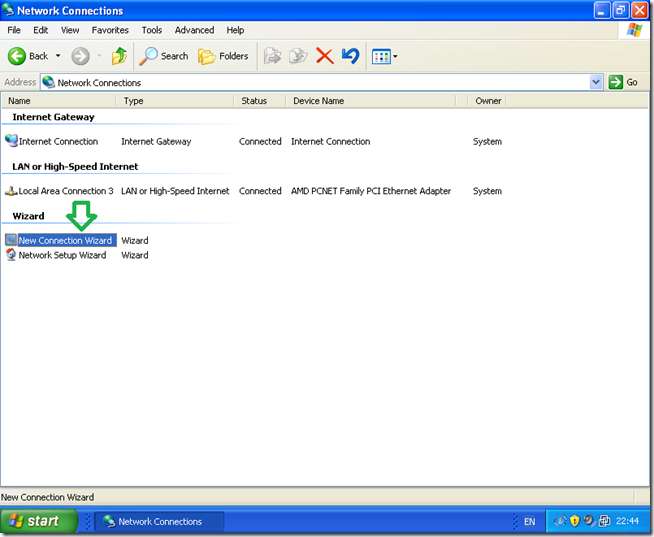The width and height of the screenshot is (654, 537).
Task: Select Local Area Connection 3 item
Action: [x=65, y=191]
